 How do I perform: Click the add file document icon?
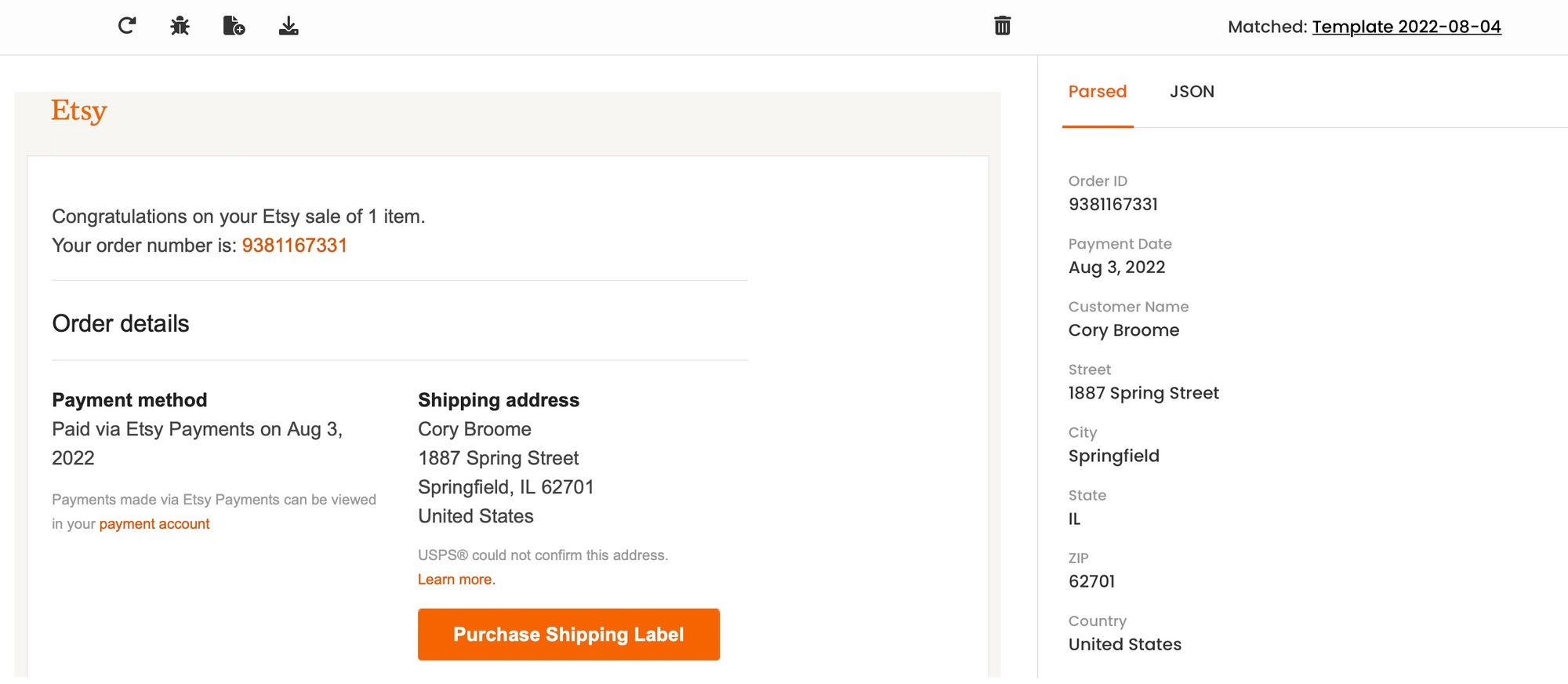(234, 26)
